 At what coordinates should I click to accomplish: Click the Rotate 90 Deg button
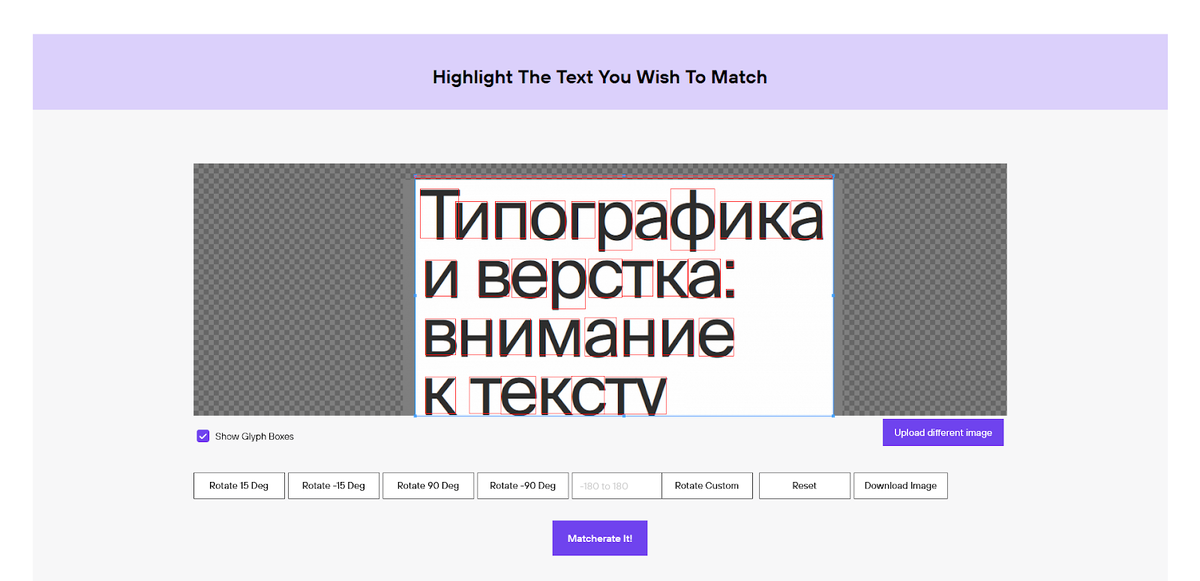tap(428, 486)
